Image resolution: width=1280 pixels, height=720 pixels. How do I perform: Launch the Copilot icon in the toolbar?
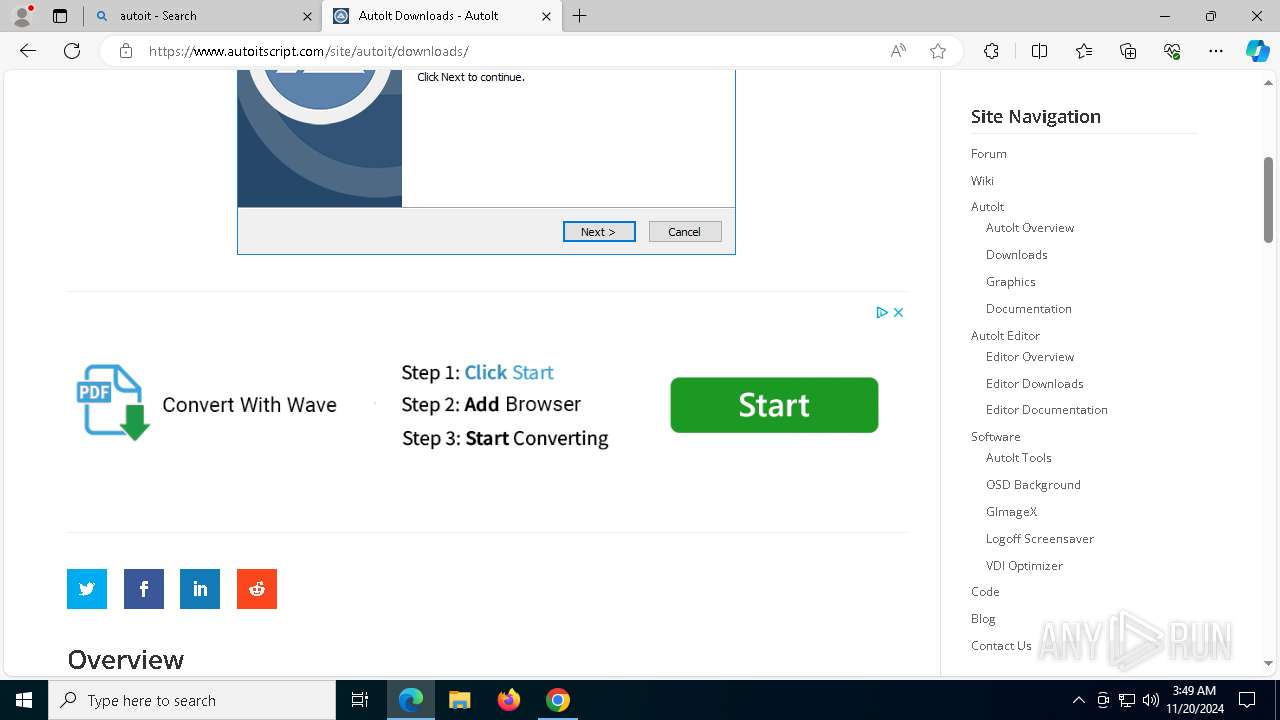point(1257,51)
